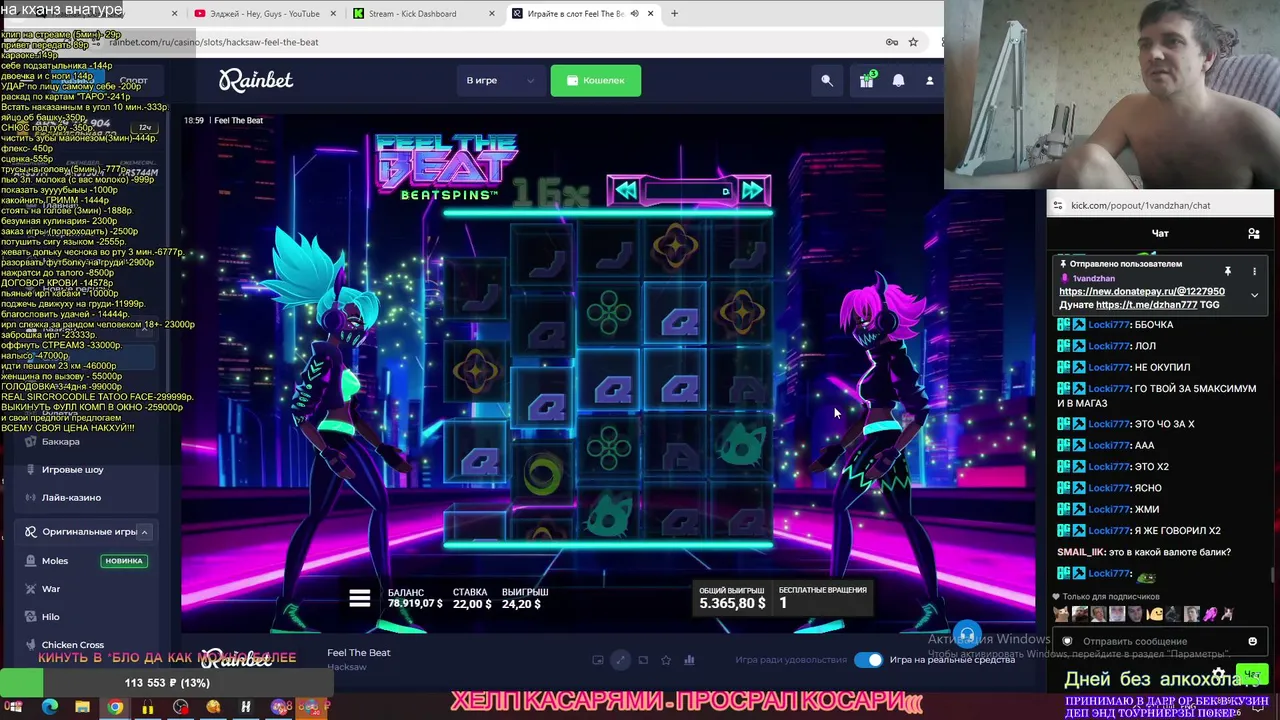1280x720 pixels.
Task: Enable picture-in-picture mini player for game
Action: click(x=598, y=660)
